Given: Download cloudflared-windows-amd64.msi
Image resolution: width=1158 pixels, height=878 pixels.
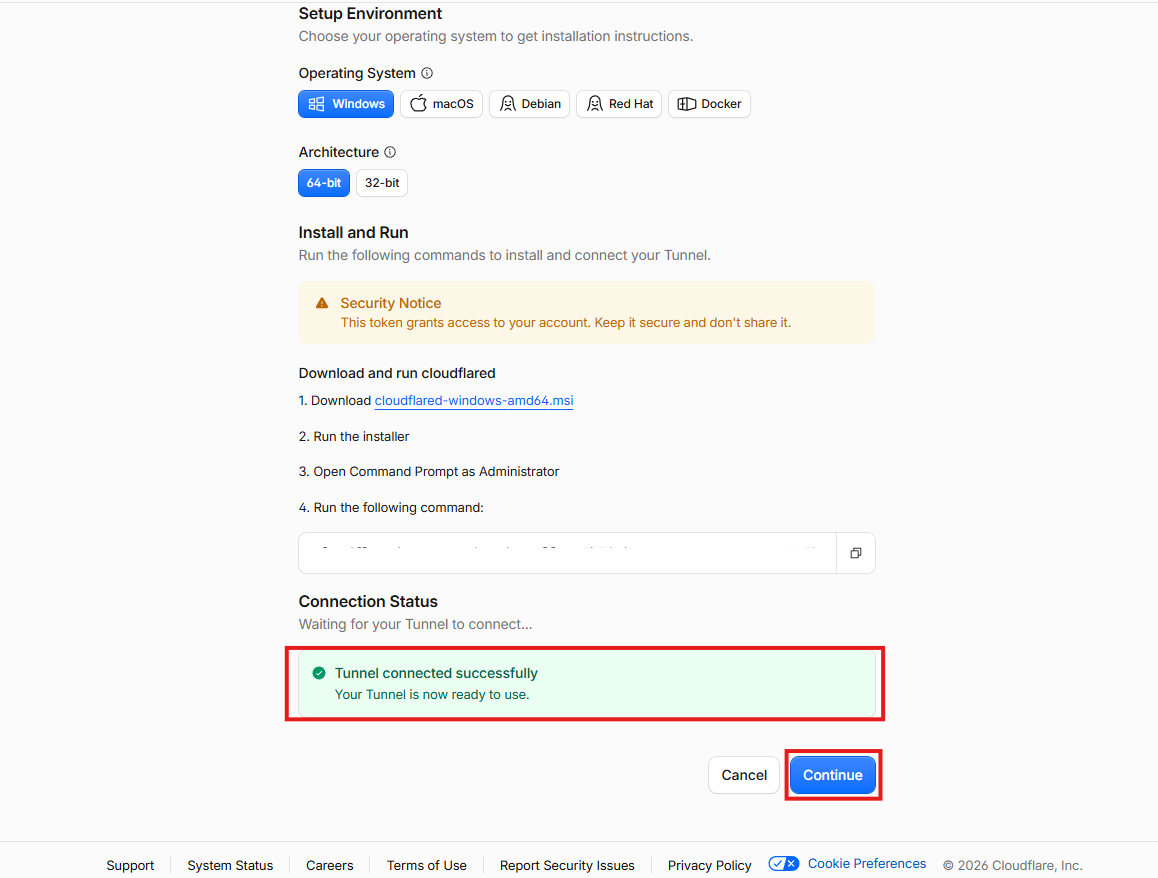Looking at the screenshot, I should point(473,400).
